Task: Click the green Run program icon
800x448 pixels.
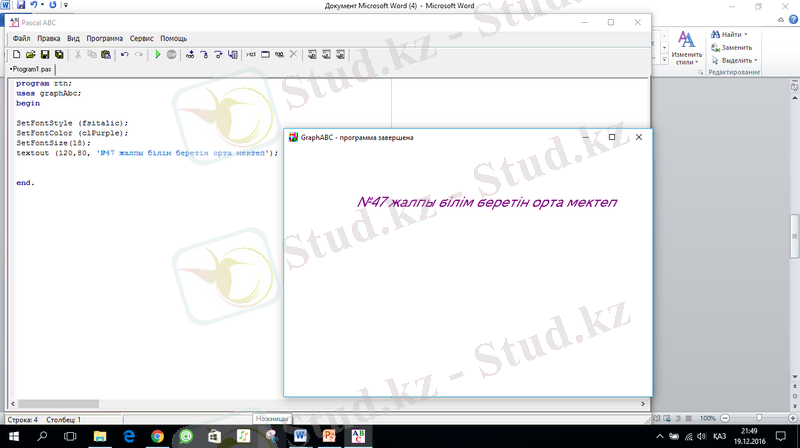Action: click(x=158, y=55)
